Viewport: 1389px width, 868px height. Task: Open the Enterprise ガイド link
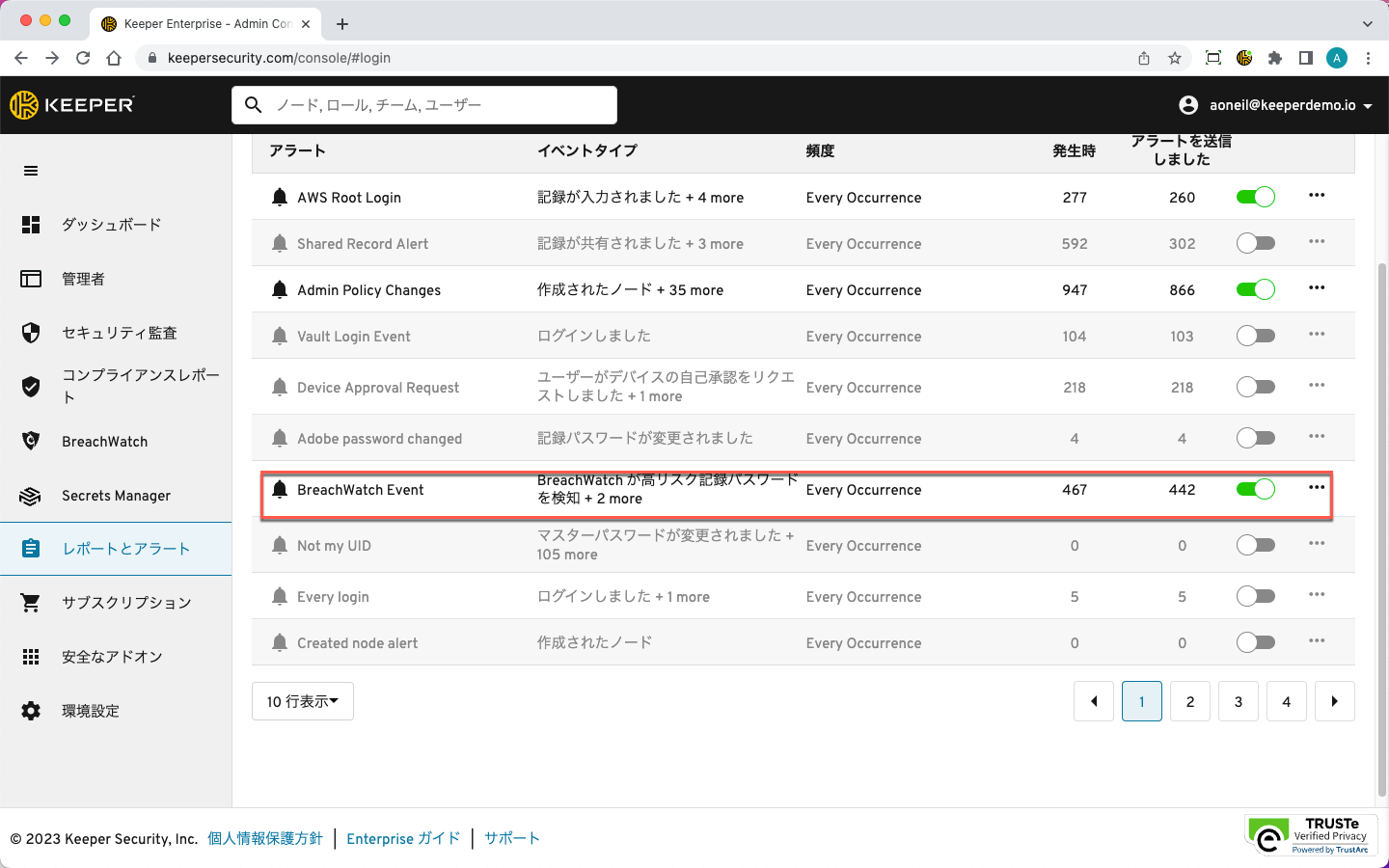(x=403, y=839)
